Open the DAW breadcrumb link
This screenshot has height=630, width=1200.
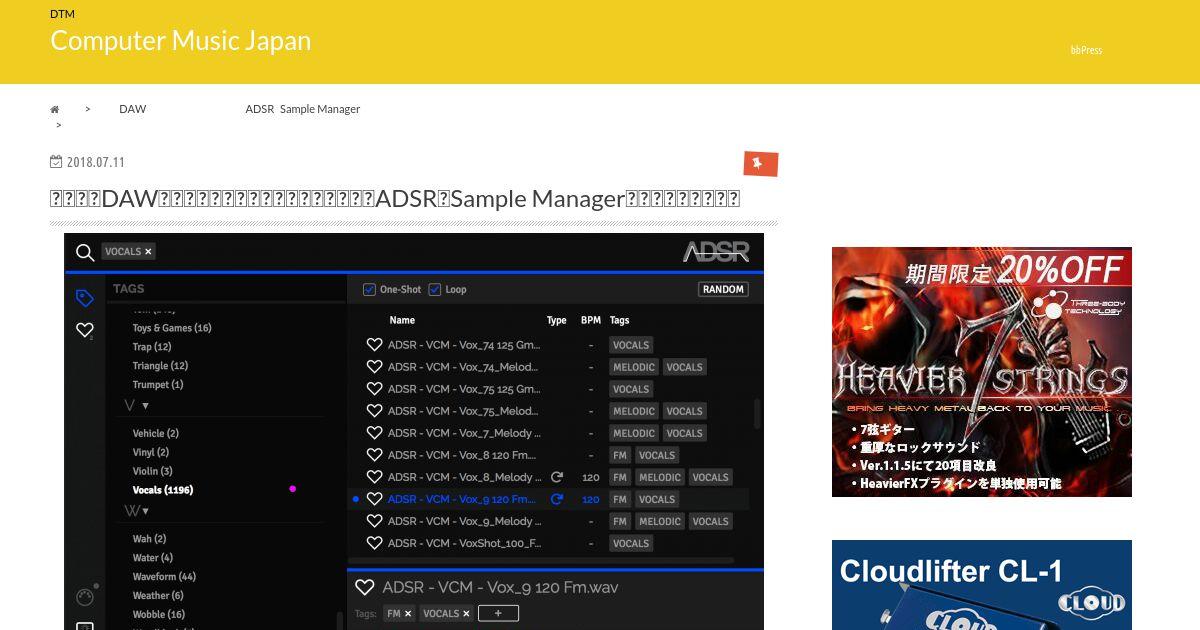[x=132, y=109]
